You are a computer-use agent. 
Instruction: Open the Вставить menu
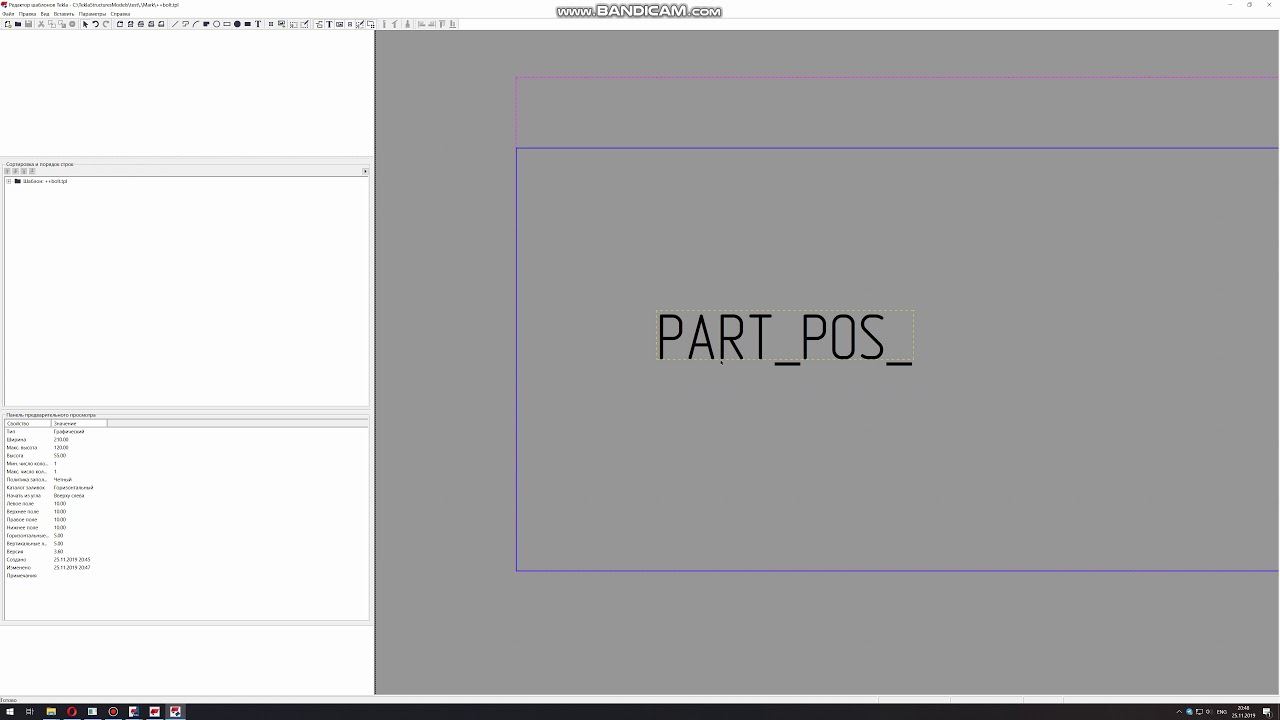pyautogui.click(x=64, y=14)
